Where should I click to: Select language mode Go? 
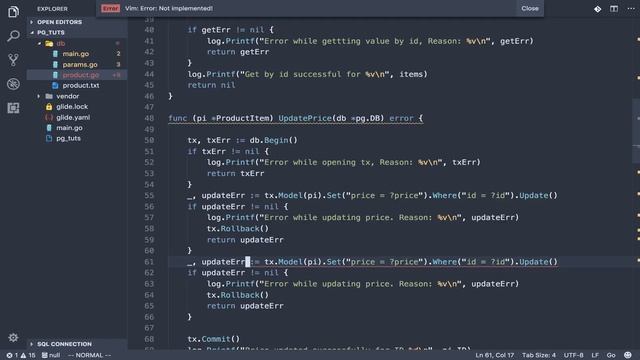(611, 355)
